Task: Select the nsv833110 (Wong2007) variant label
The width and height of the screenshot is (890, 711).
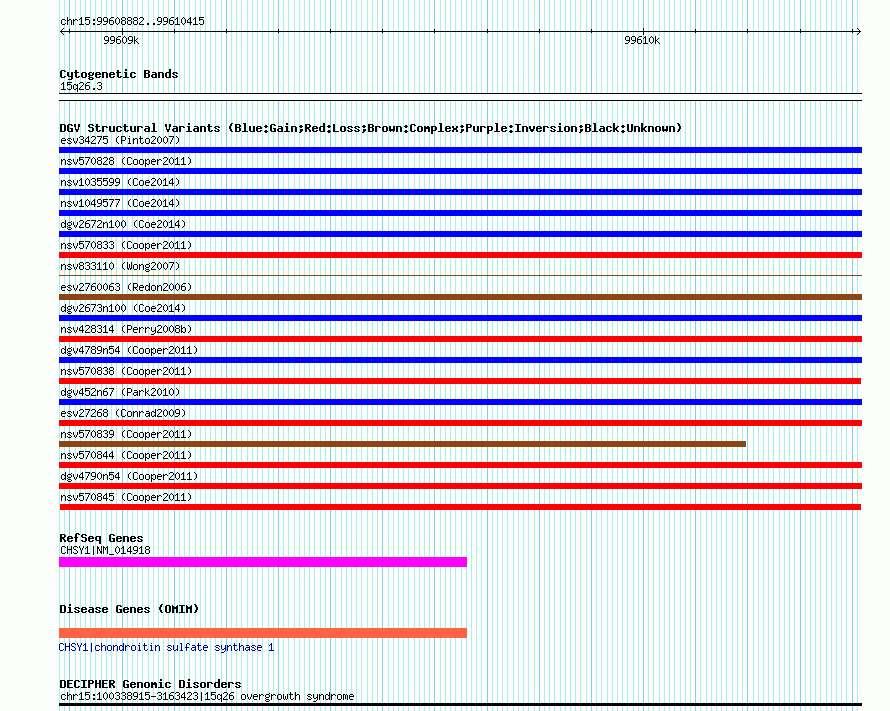Action: pyautogui.click(x=120, y=266)
